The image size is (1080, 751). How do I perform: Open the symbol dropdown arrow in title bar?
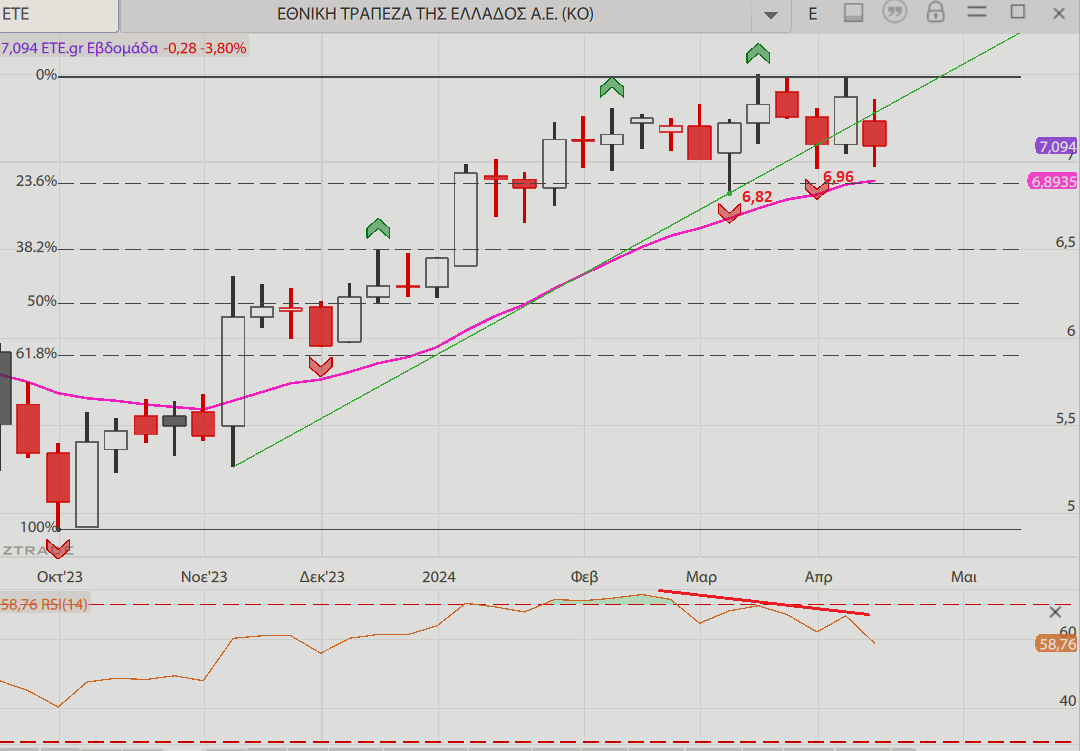tap(771, 14)
